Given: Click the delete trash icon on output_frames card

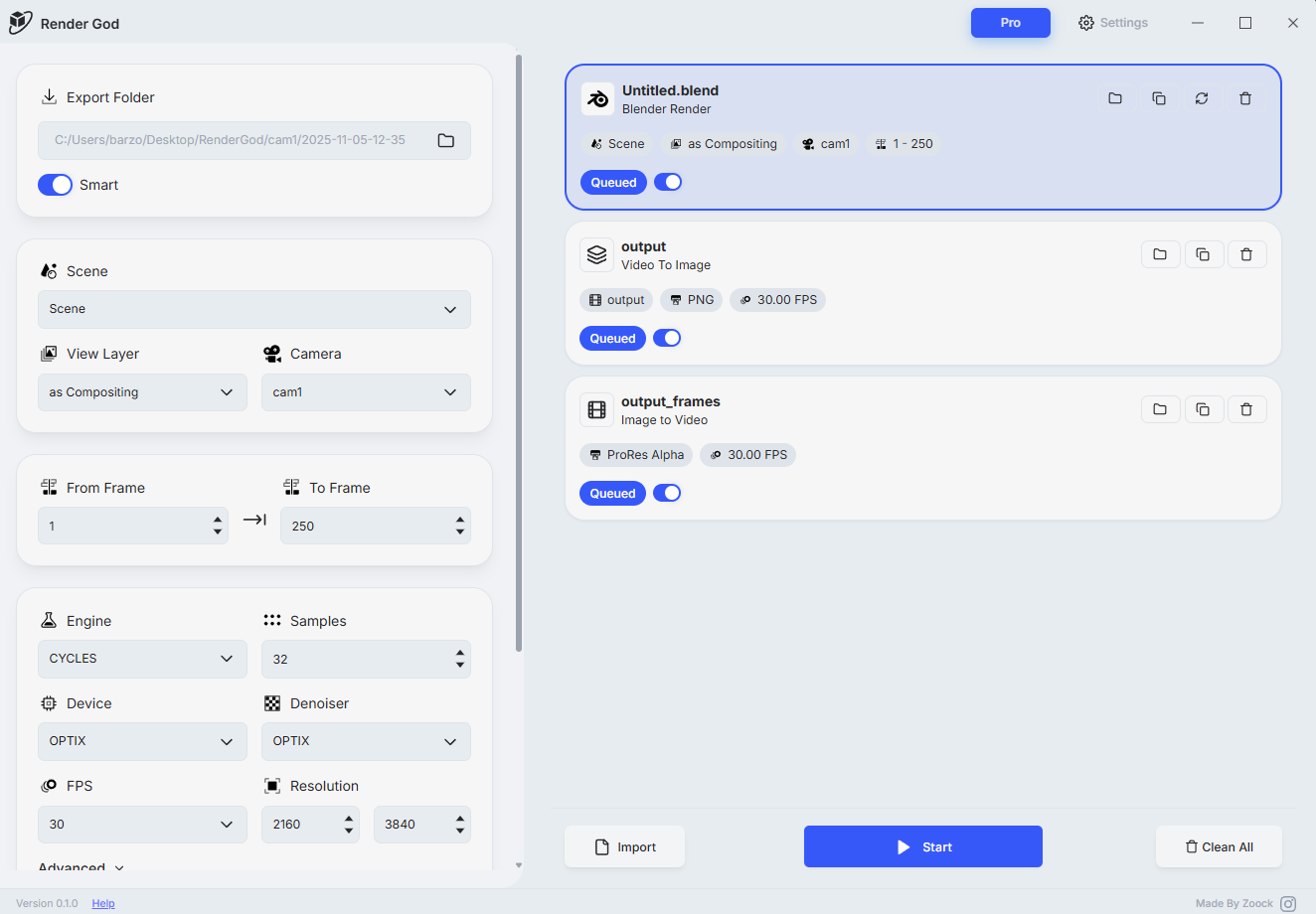Looking at the screenshot, I should 1247,409.
